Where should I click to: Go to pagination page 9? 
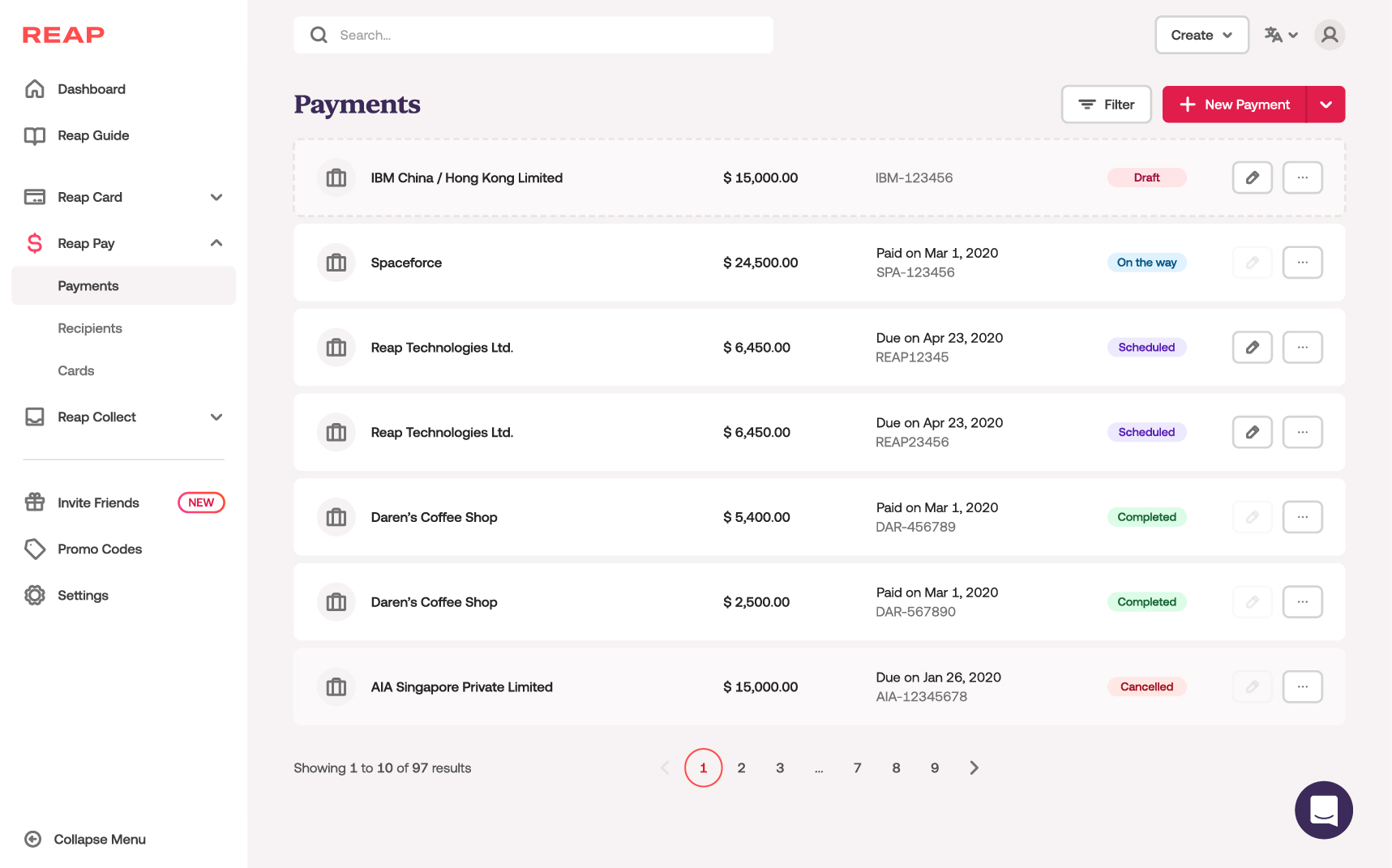935,768
